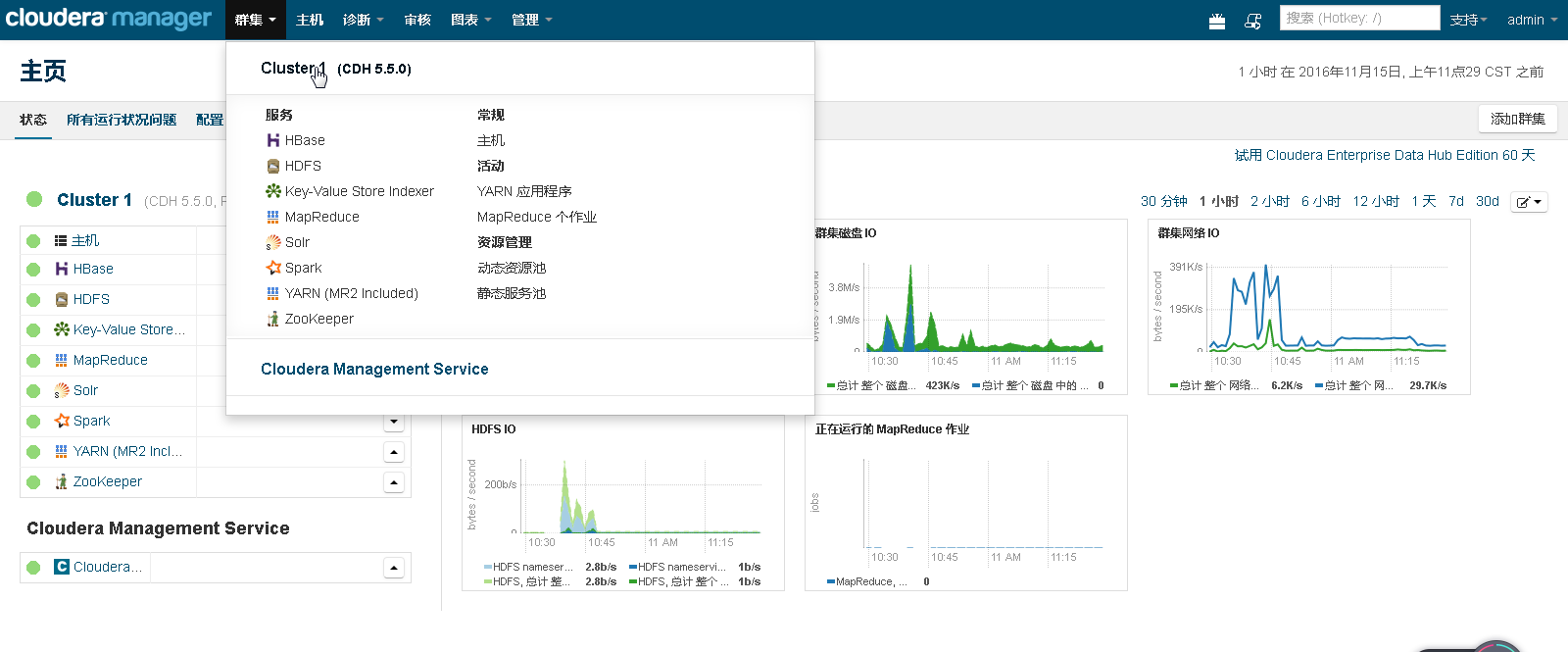Set time range to 30 分钟
This screenshot has width=1568, height=652.
(x=1163, y=201)
